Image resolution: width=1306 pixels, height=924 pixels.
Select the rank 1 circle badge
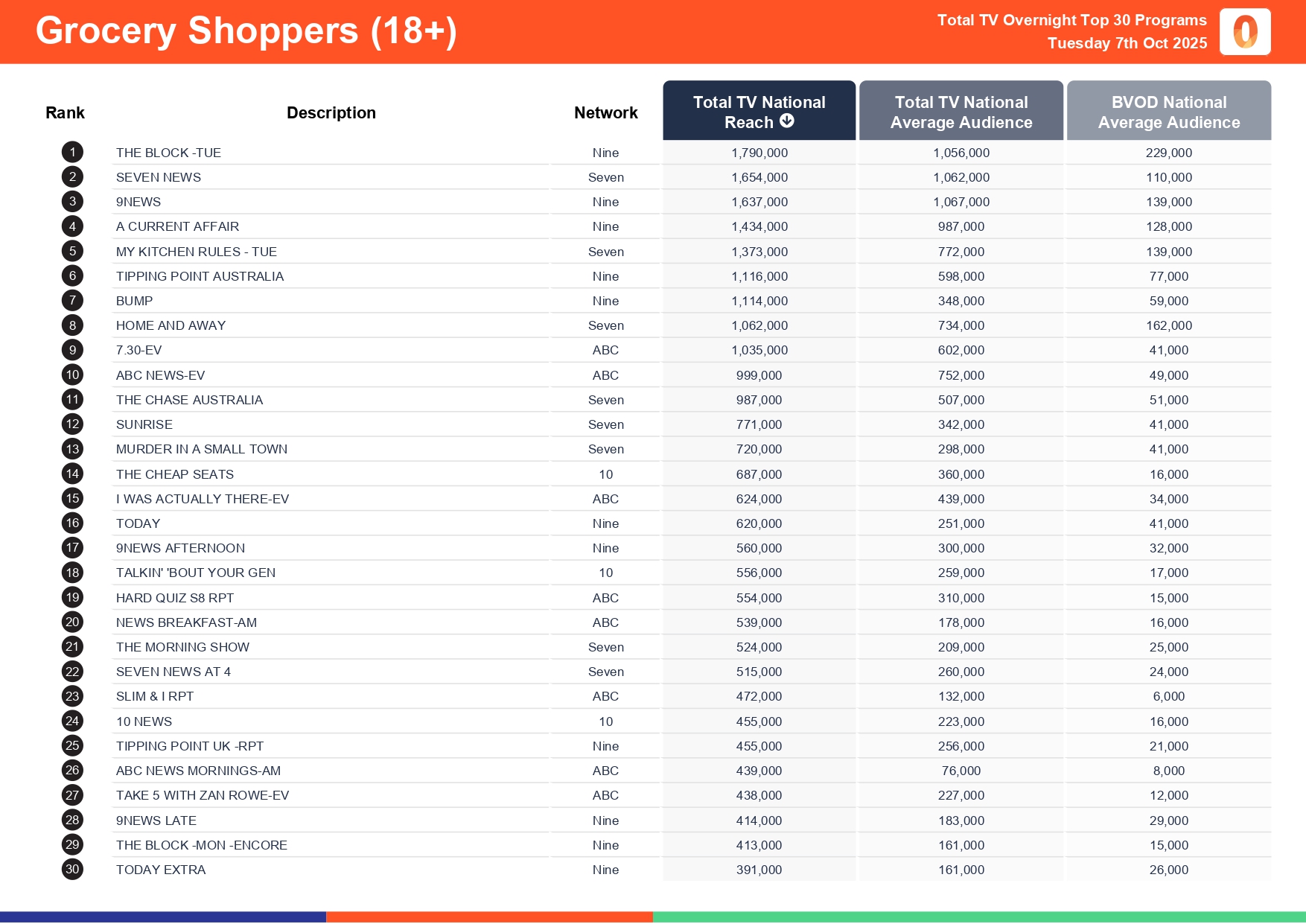72,153
